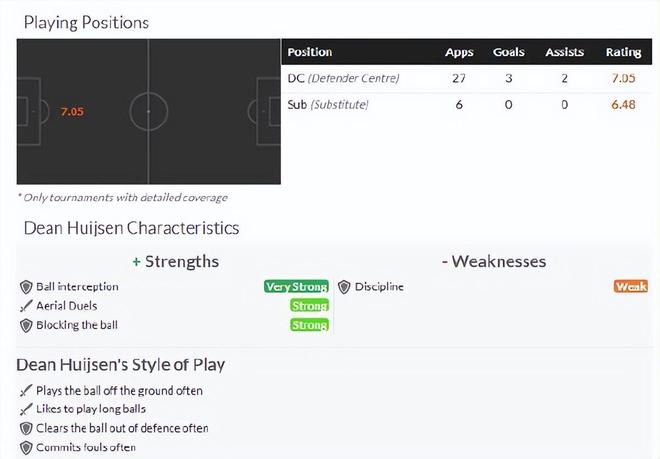Sort table by Goals column header

[x=509, y=52]
